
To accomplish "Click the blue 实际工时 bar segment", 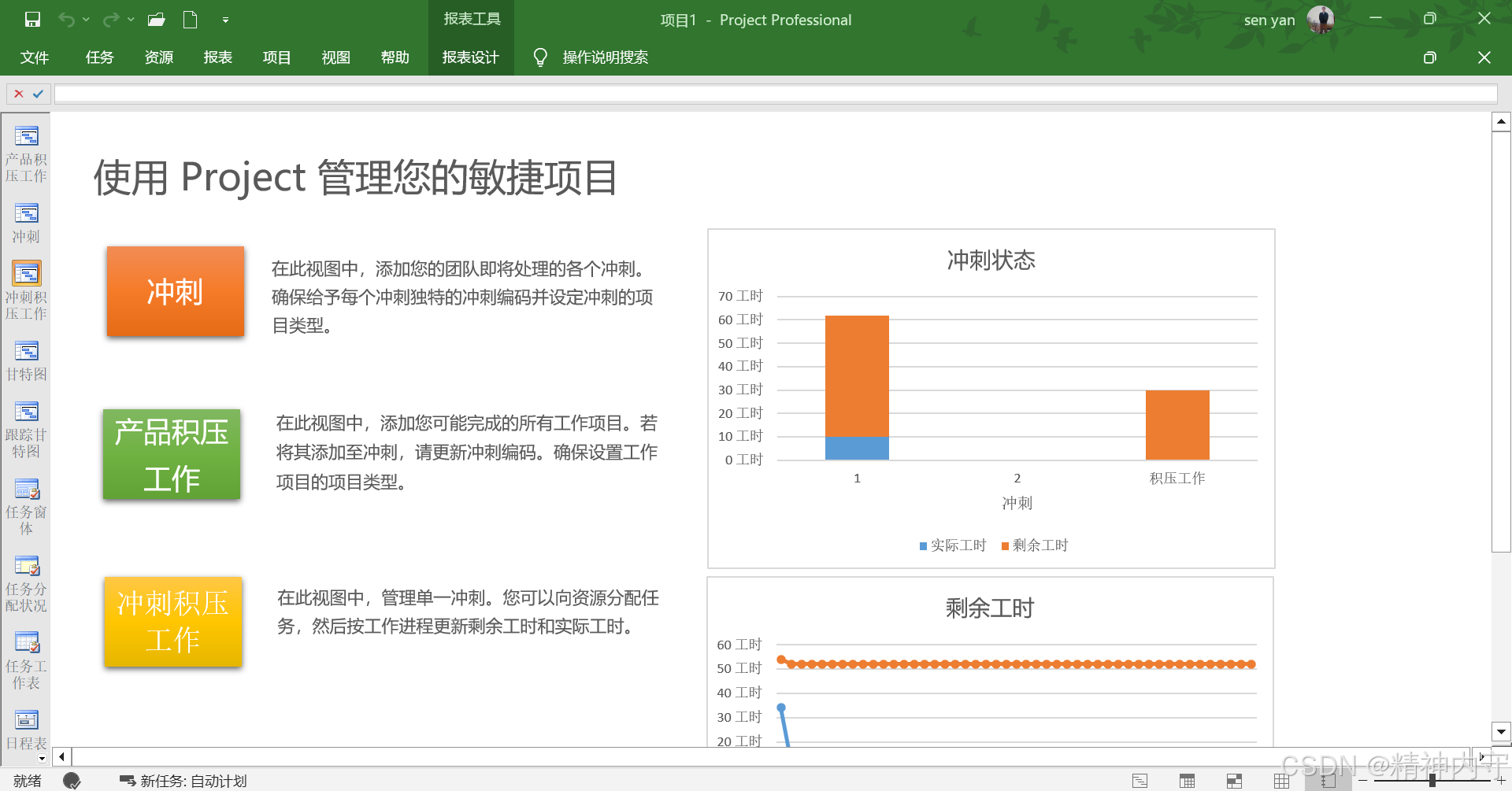I will 857,449.
